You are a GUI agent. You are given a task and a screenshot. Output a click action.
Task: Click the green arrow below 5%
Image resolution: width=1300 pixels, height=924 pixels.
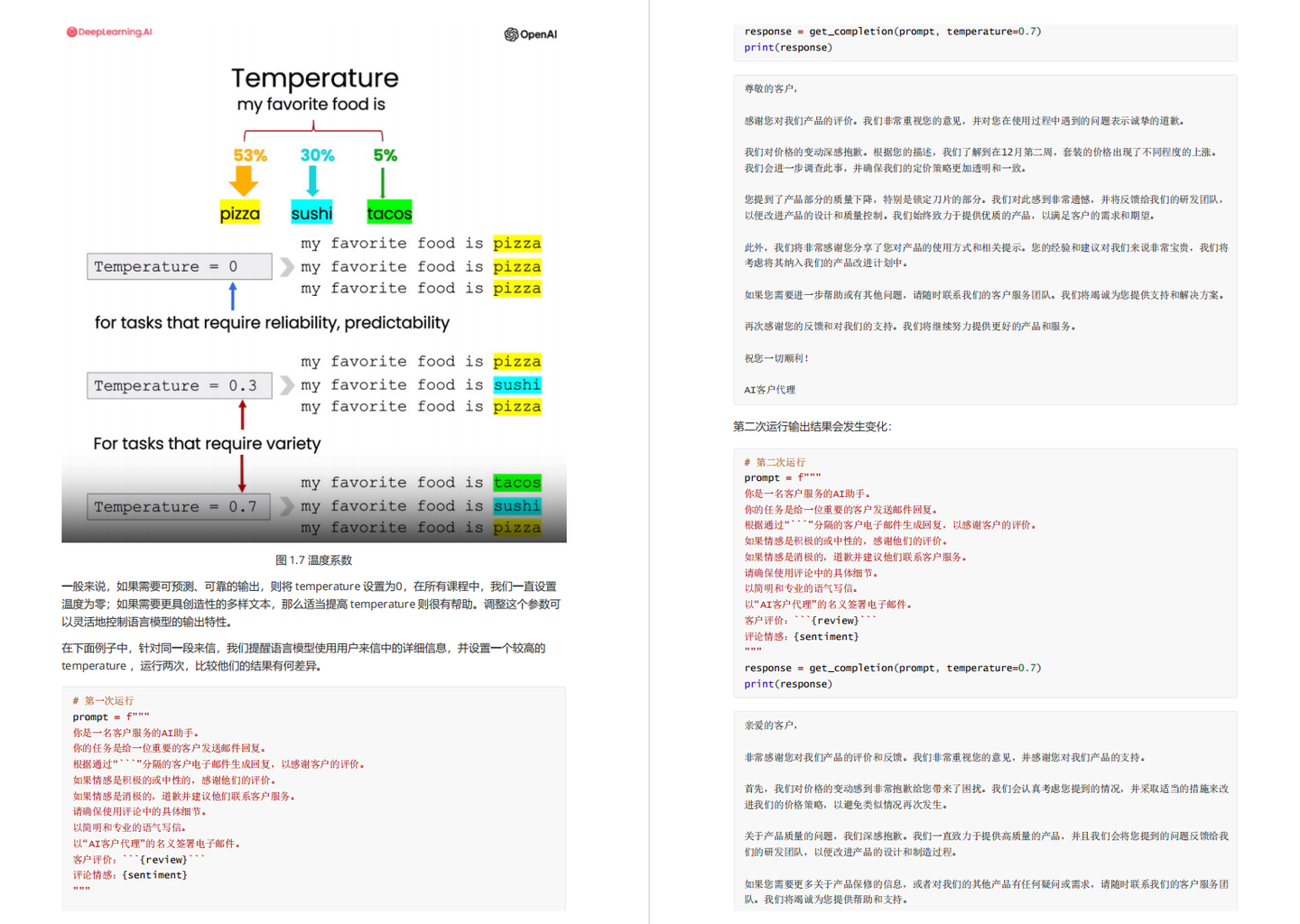click(x=383, y=183)
